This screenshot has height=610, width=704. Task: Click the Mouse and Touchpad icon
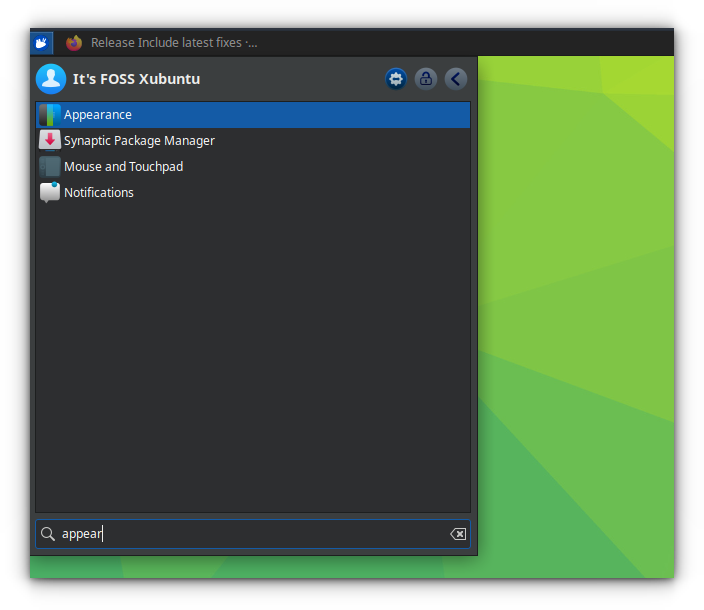pos(49,167)
